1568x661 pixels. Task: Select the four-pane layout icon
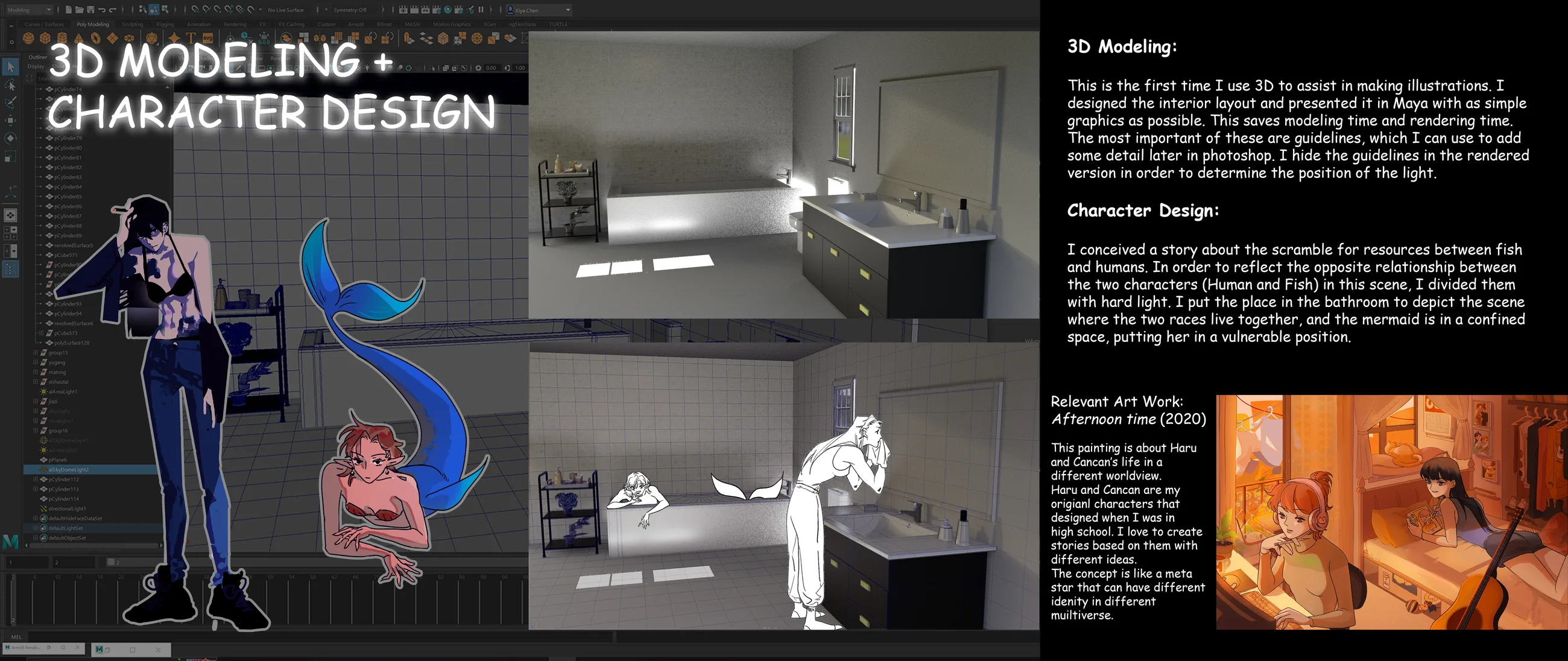[x=10, y=233]
